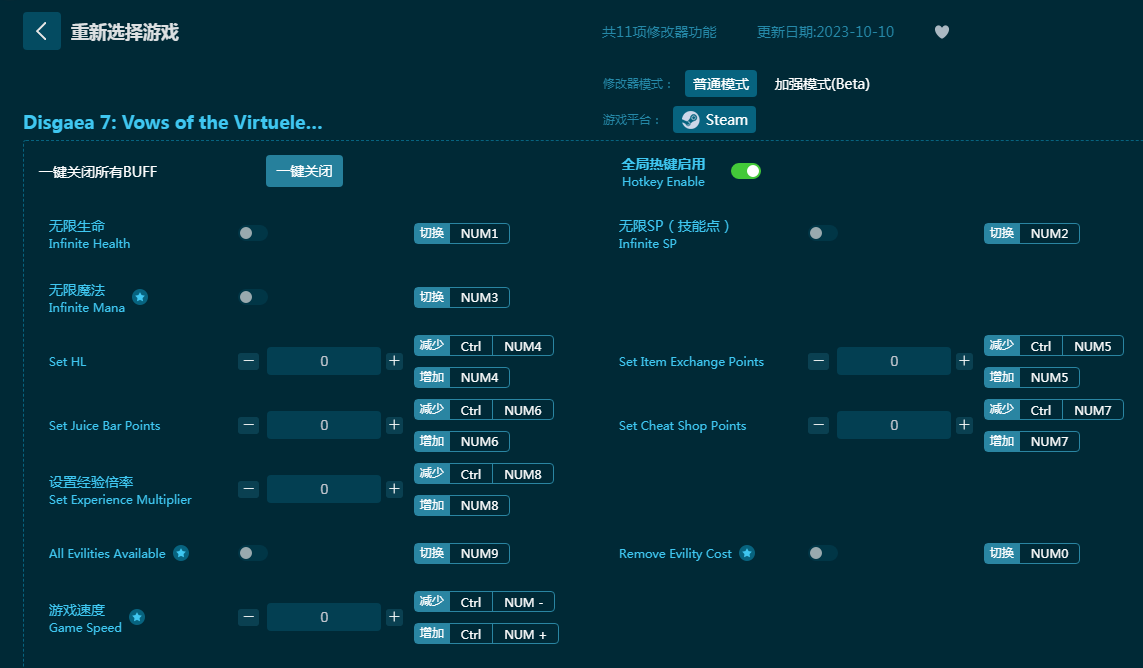Click Set Juice Bar Points input field
This screenshot has width=1143, height=668.
(x=324, y=425)
